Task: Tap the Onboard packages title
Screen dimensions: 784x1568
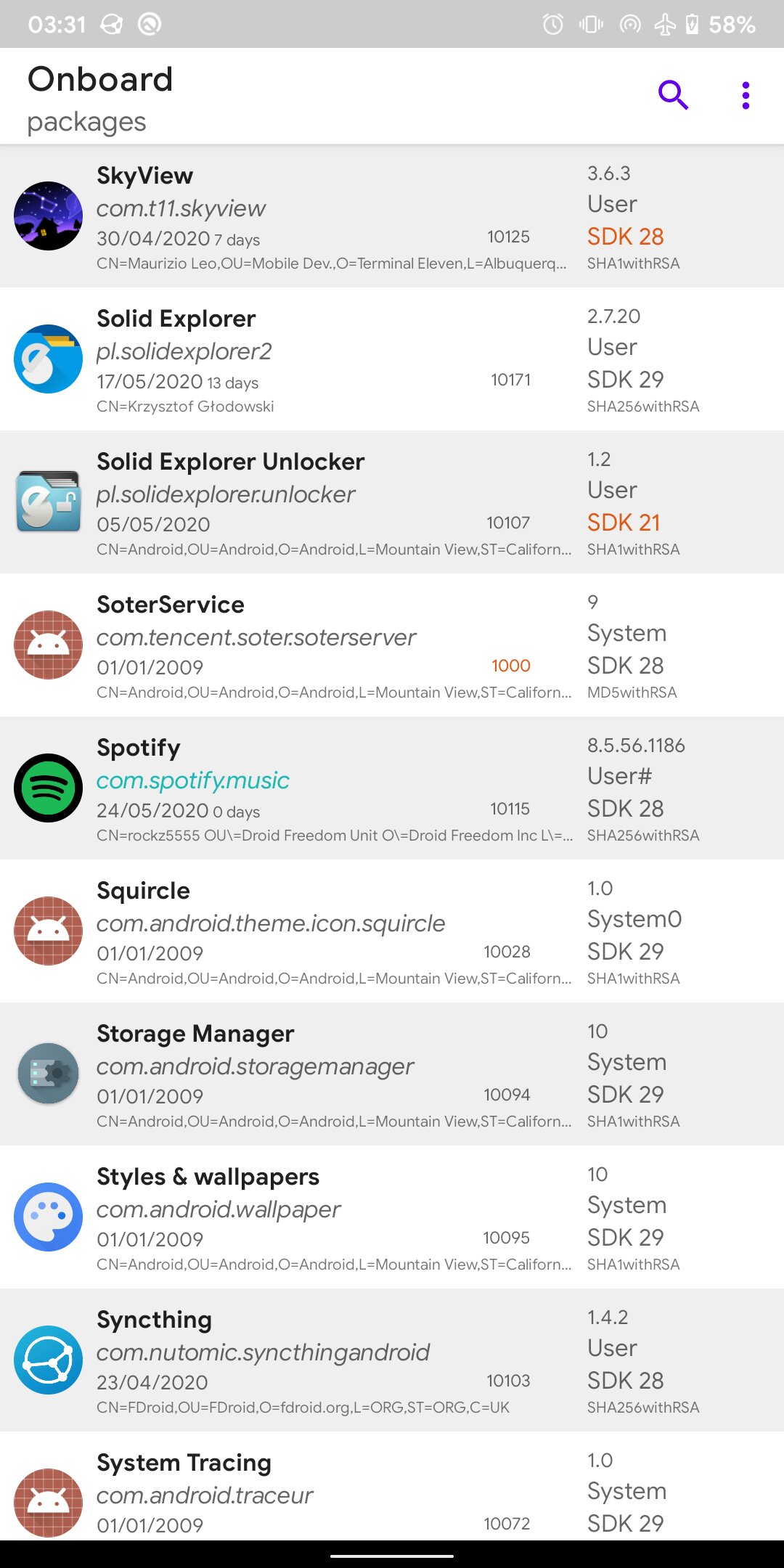Action: click(x=100, y=99)
